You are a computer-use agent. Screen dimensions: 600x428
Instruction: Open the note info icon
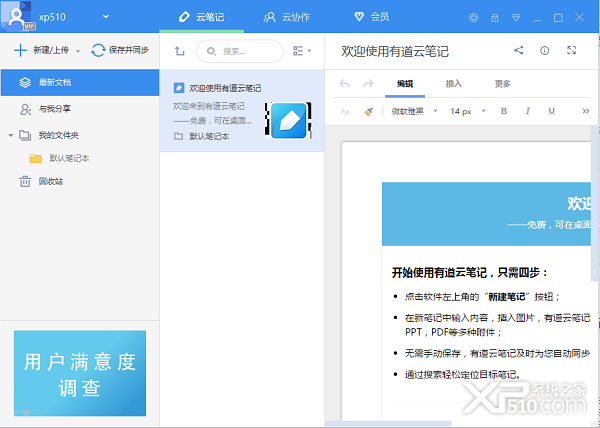pos(545,50)
